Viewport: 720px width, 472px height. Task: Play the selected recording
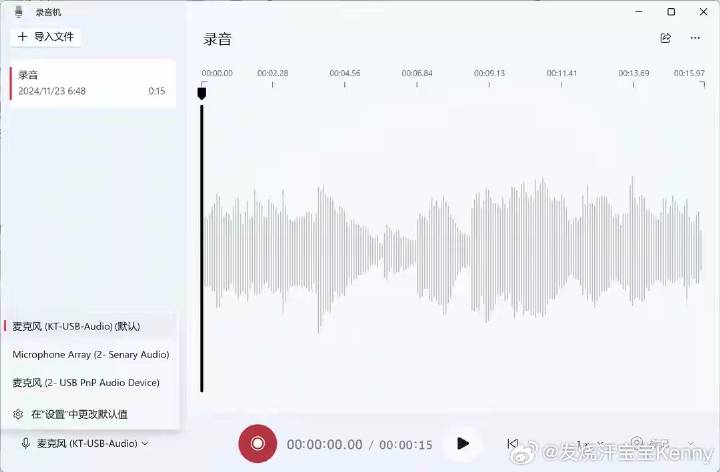pos(462,443)
